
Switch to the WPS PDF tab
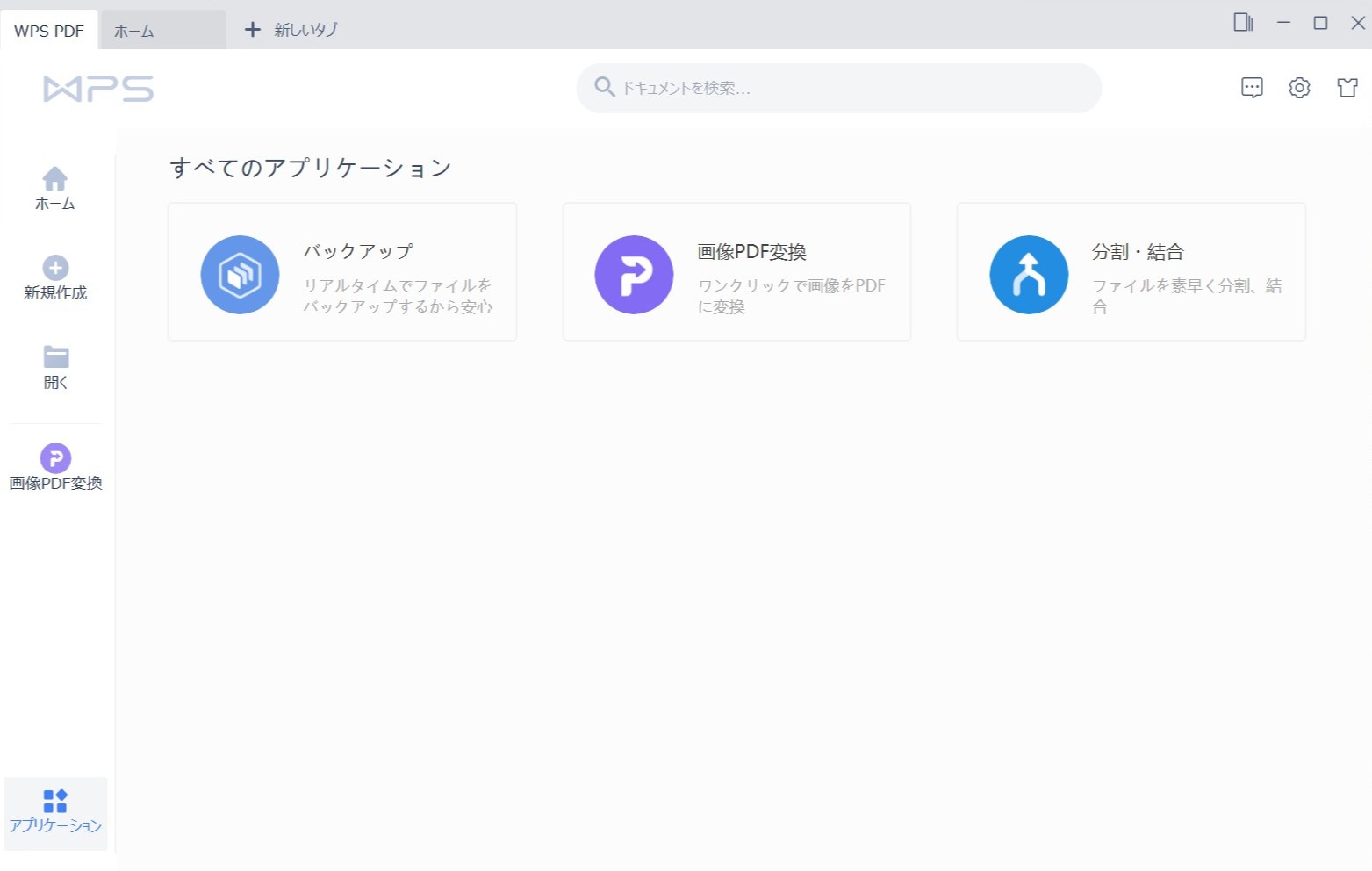(x=49, y=31)
